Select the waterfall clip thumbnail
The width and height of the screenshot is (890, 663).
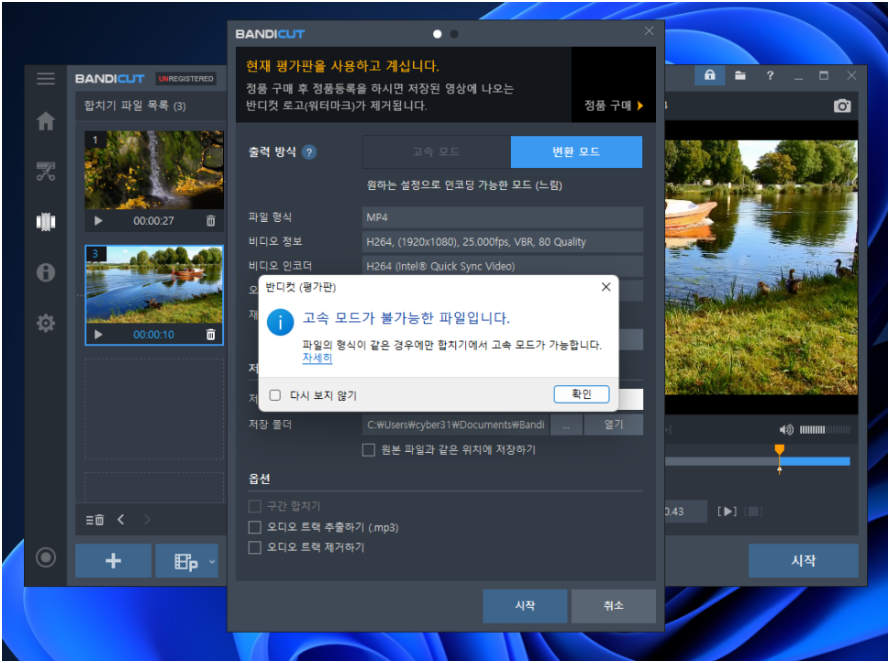(154, 170)
